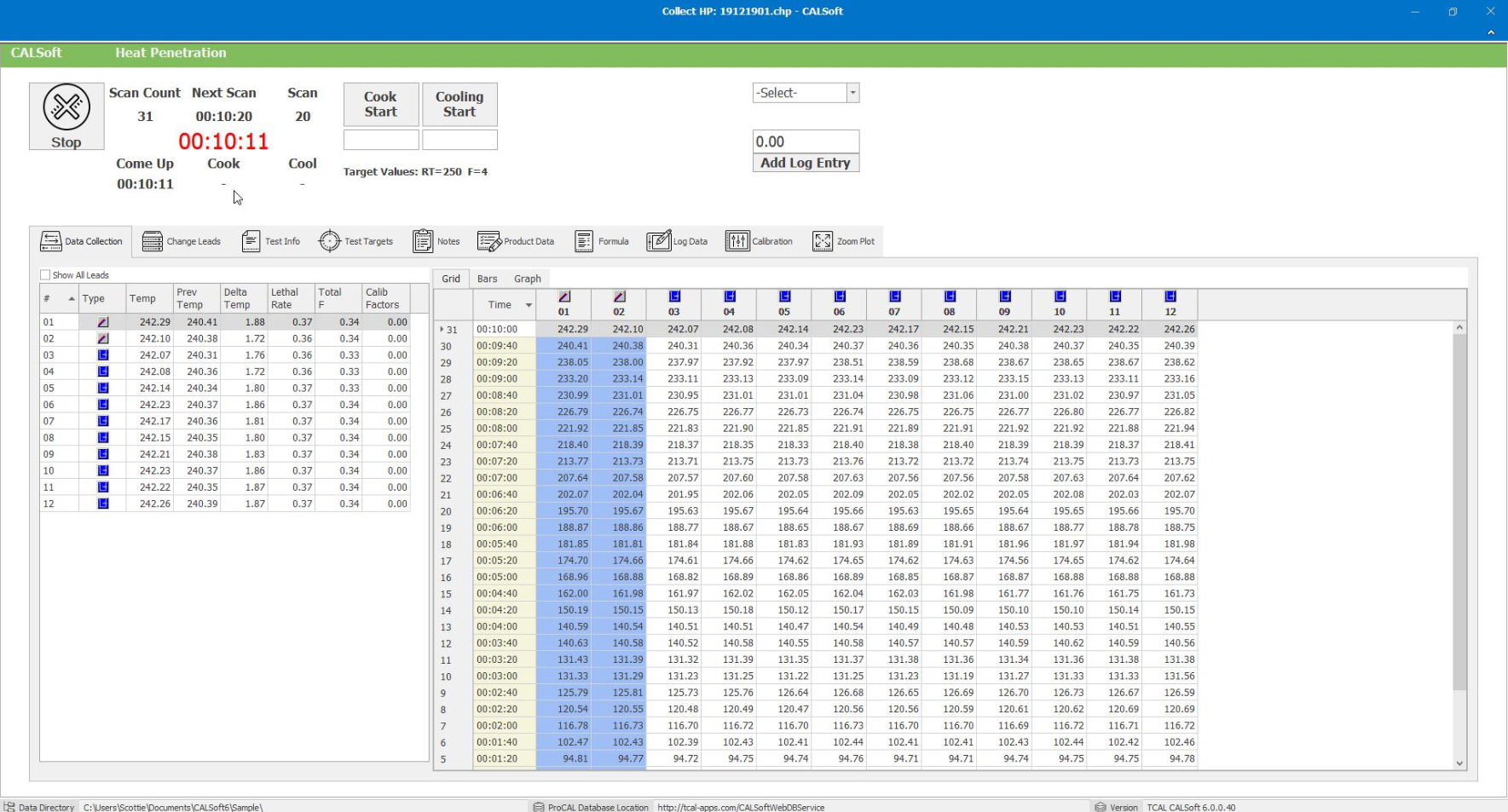Click the Total F column header
The image size is (1508, 812).
click(338, 298)
